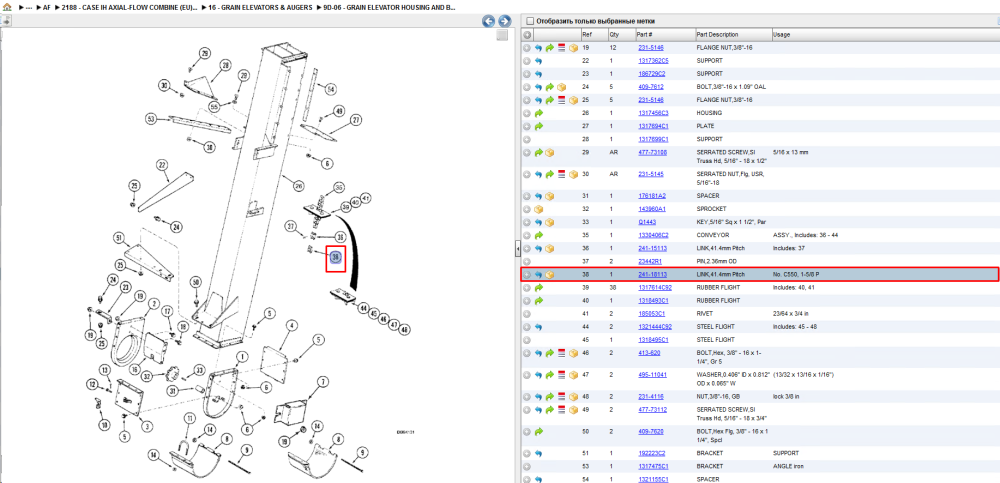Expand the '...' breadcrumb level

(29, 8)
